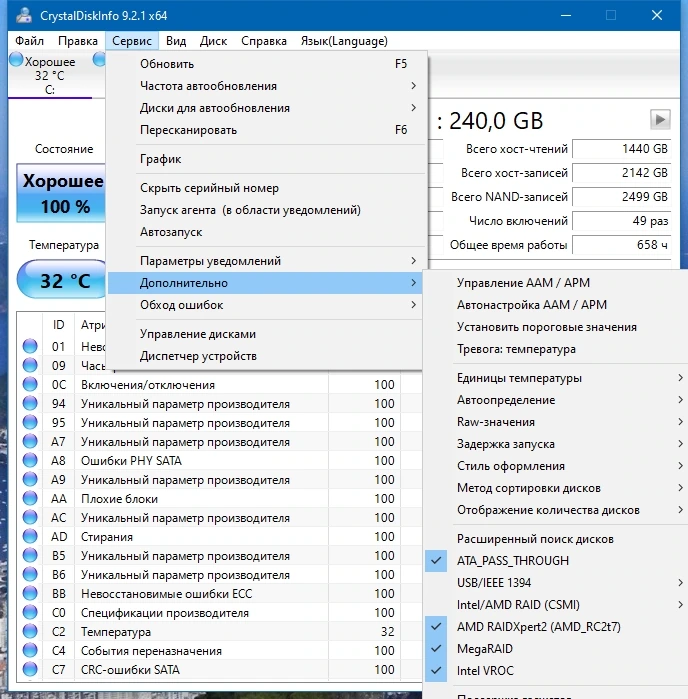Open the Правка menu
Viewport: 688px width, 699px height.
coord(78,41)
